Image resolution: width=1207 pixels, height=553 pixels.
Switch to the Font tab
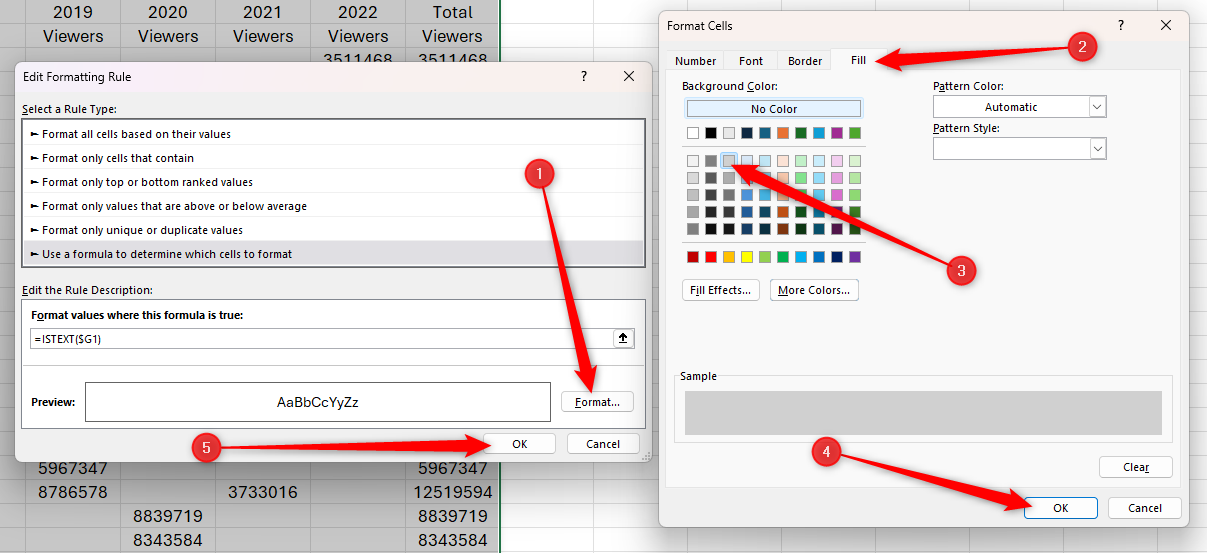coord(751,61)
